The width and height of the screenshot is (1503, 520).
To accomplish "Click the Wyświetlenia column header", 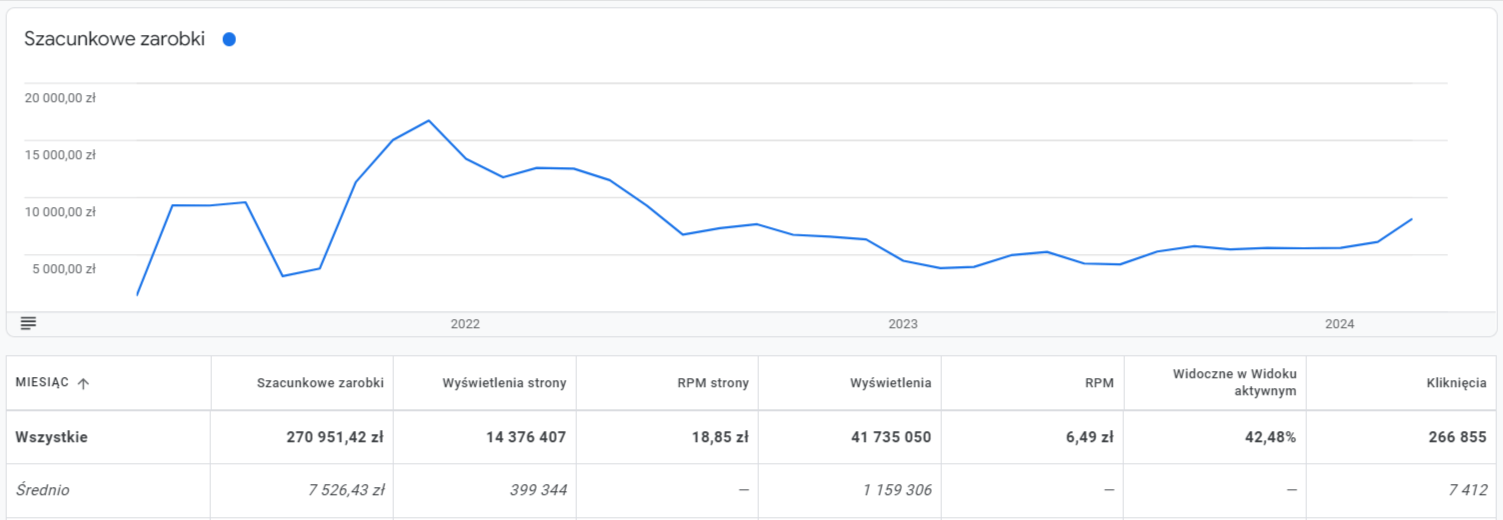I will coord(890,383).
